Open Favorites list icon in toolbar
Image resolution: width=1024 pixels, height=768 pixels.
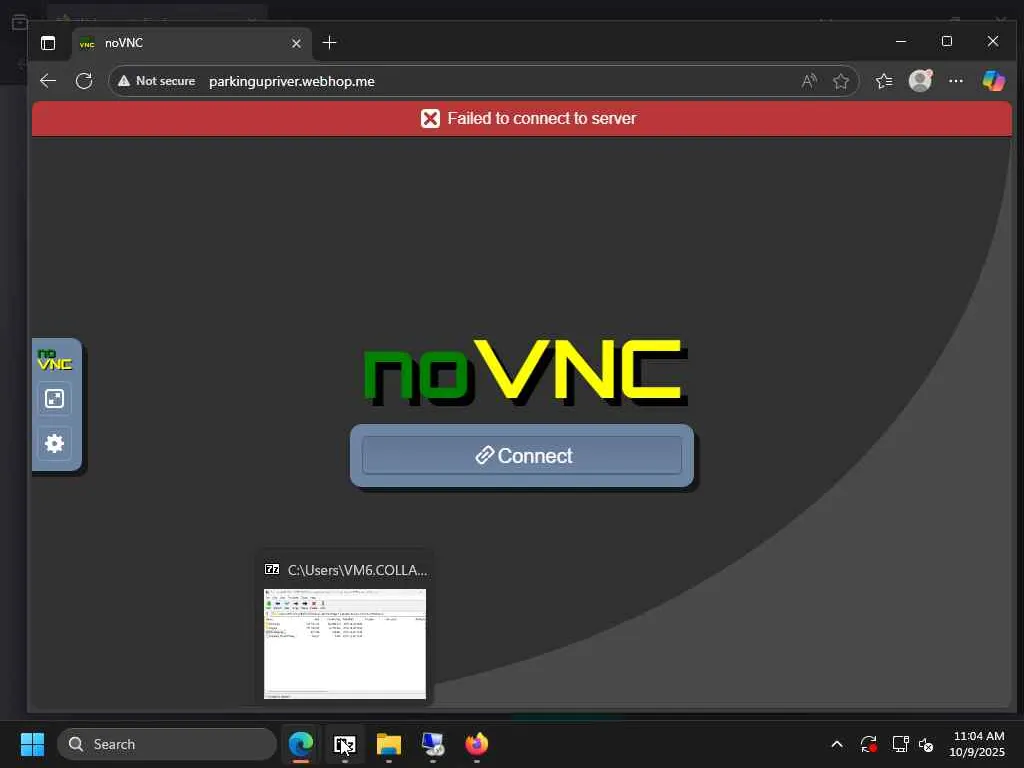click(884, 81)
